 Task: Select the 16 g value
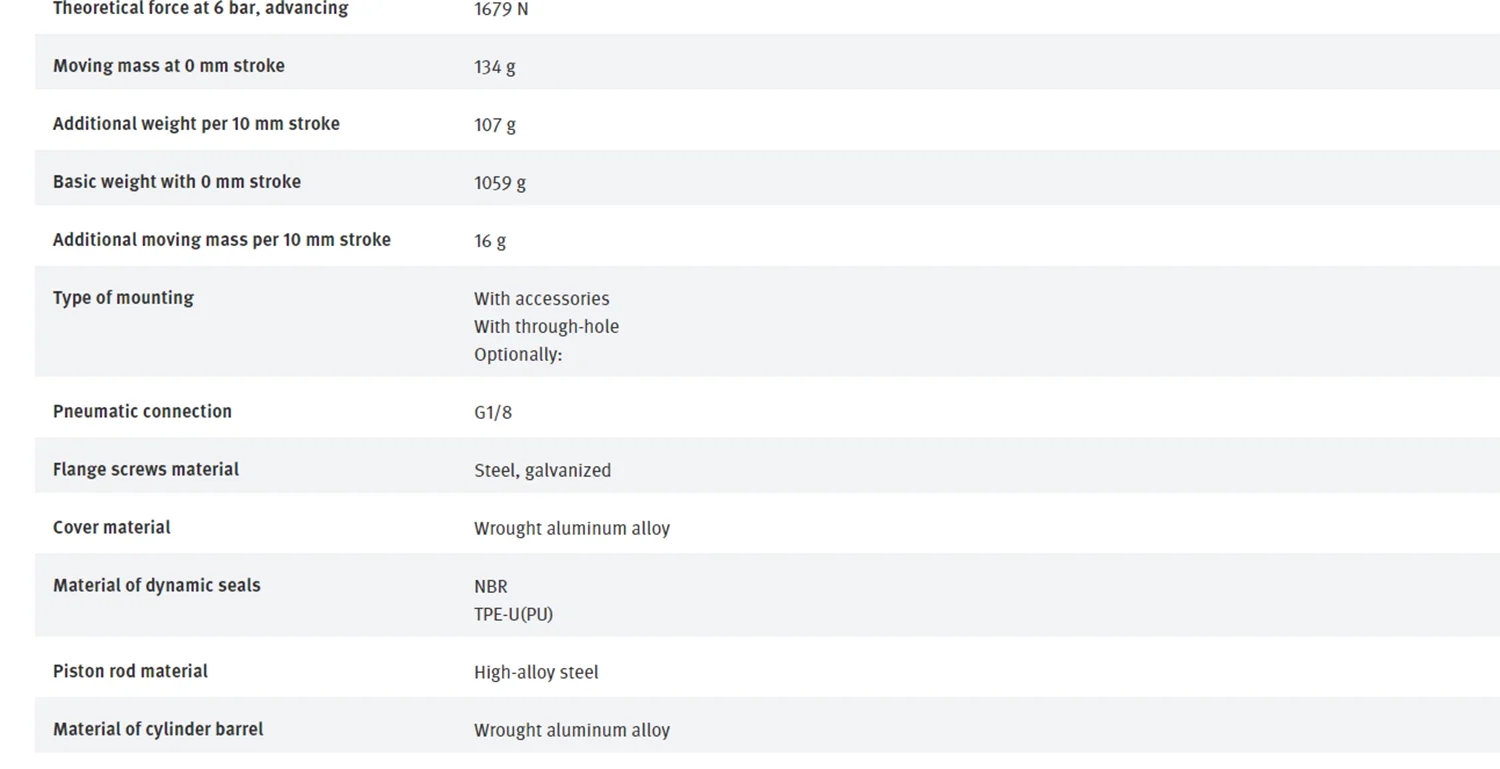pyautogui.click(x=489, y=241)
